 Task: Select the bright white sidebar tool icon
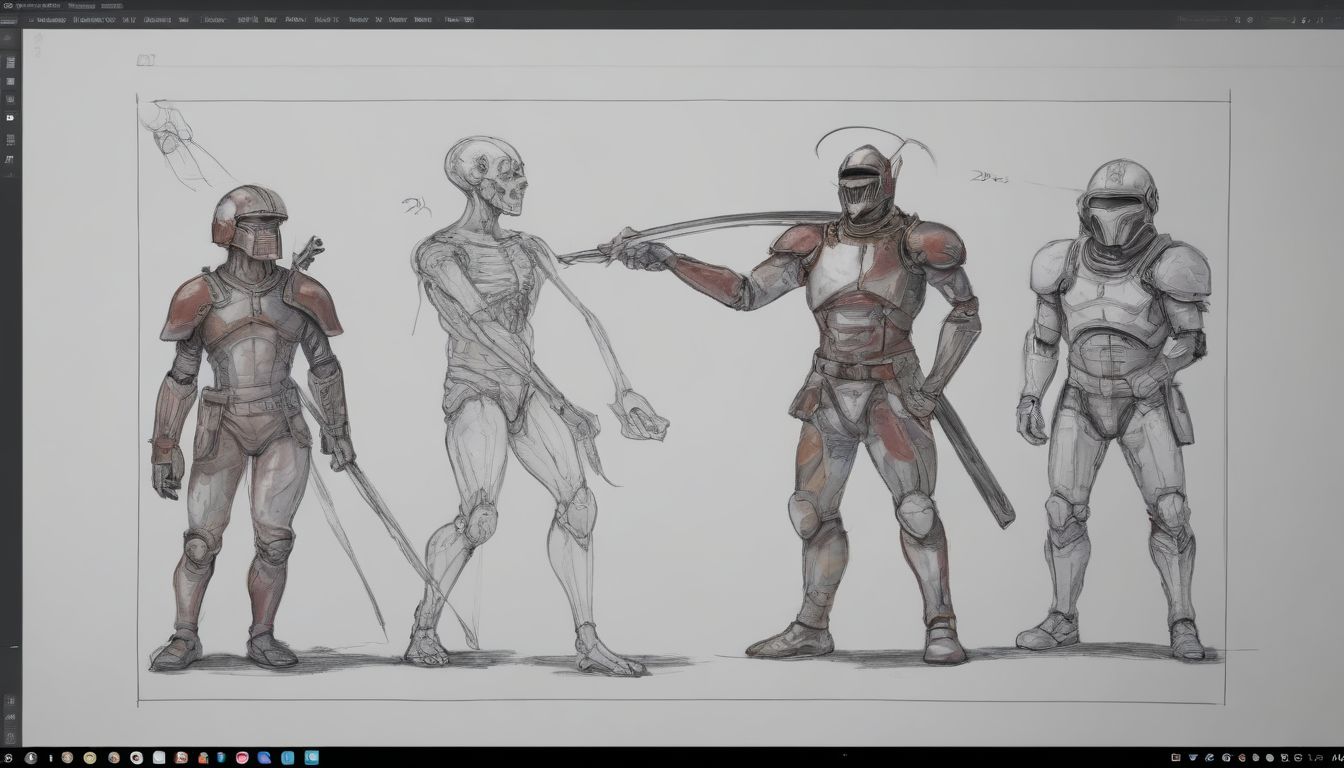tap(10, 118)
